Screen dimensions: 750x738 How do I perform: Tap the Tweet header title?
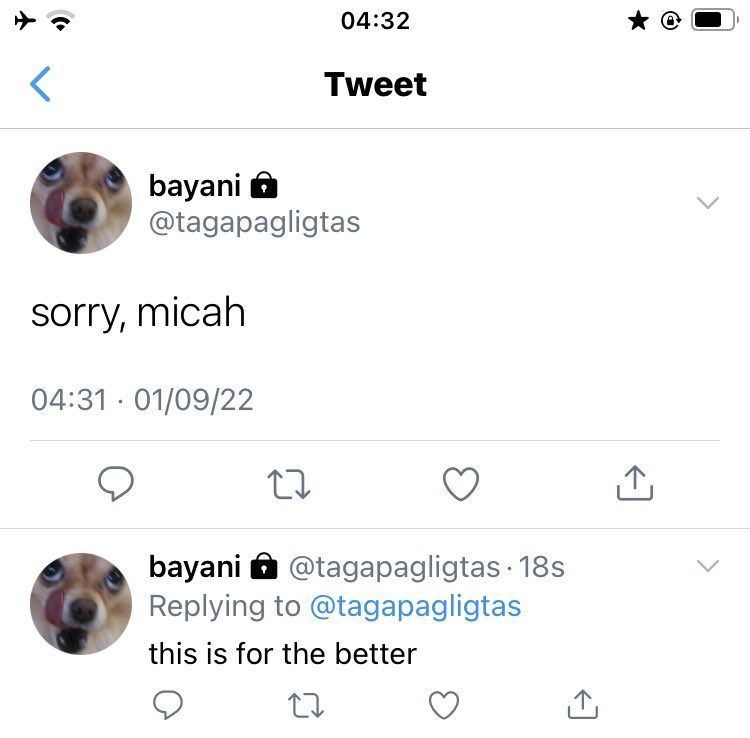(x=375, y=85)
